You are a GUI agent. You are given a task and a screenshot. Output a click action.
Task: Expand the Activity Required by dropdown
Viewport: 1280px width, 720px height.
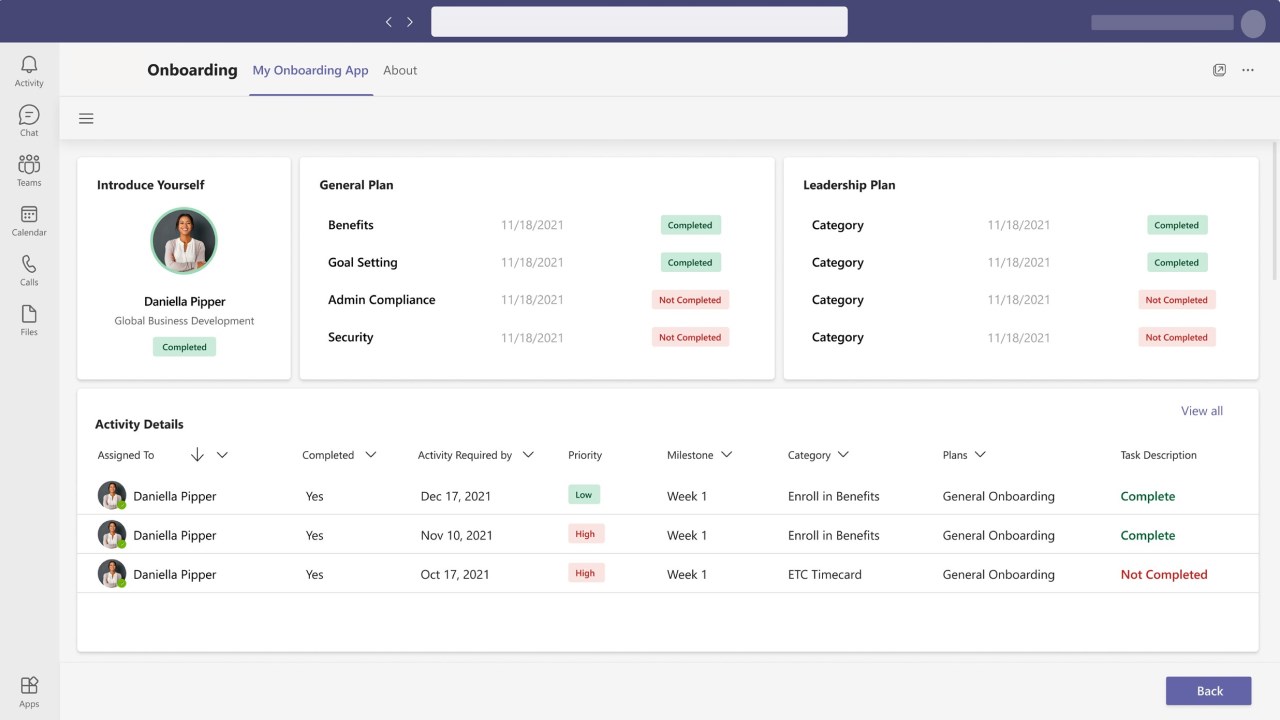point(528,455)
